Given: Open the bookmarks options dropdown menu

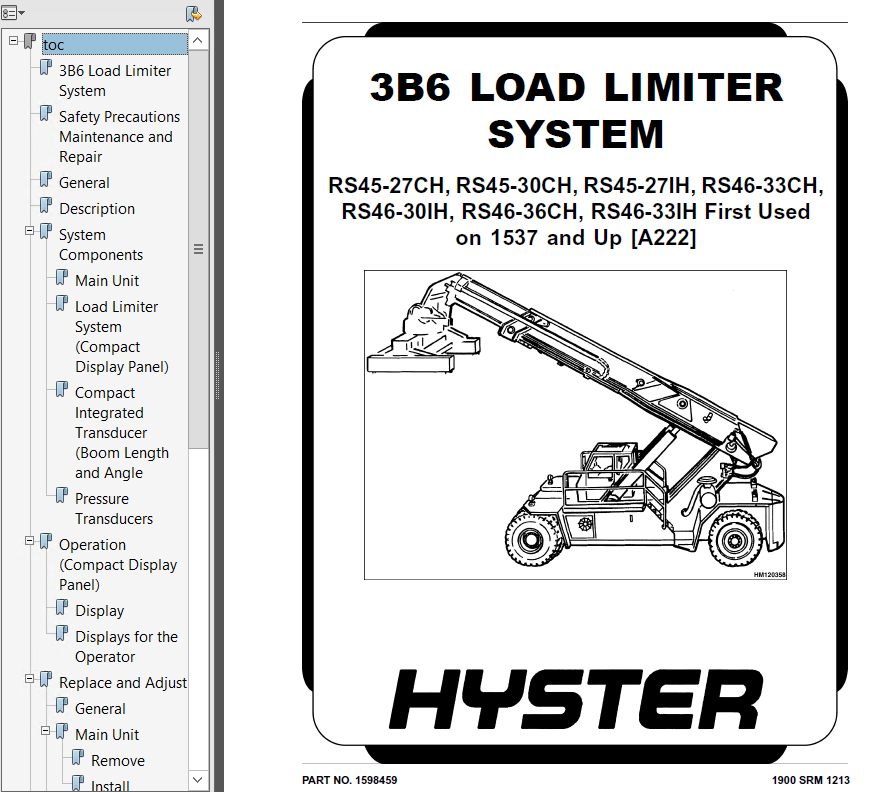Looking at the screenshot, I should [14, 12].
